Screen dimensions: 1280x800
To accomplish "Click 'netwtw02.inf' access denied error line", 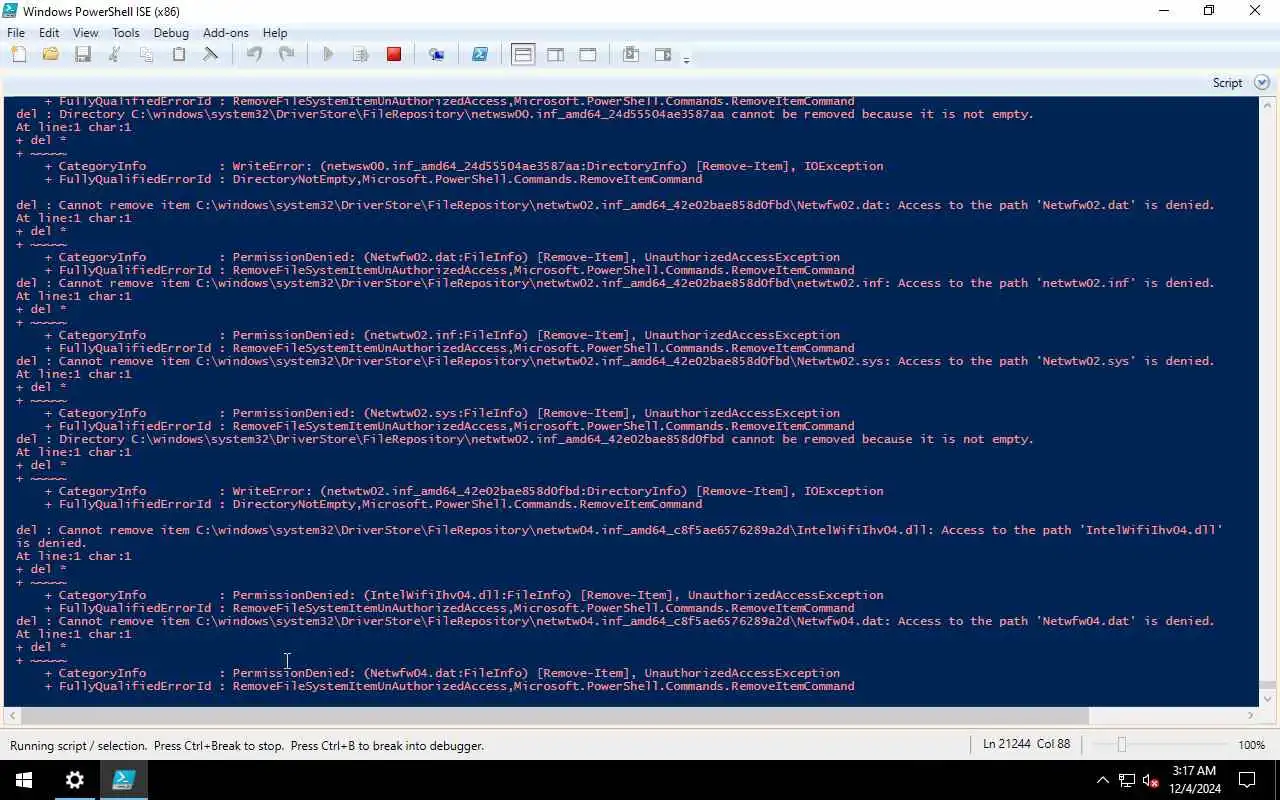I will (x=615, y=283).
